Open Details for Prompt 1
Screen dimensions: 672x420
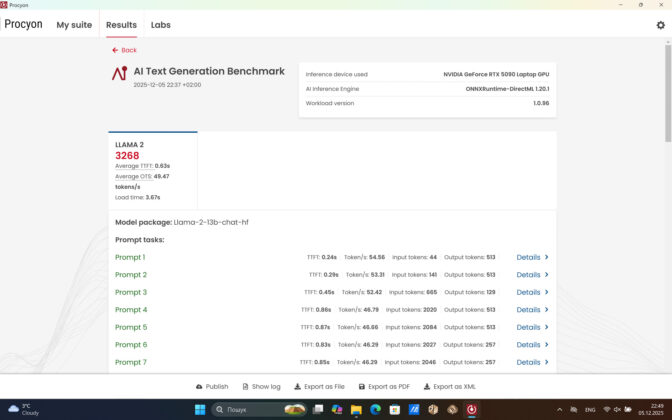coord(528,257)
